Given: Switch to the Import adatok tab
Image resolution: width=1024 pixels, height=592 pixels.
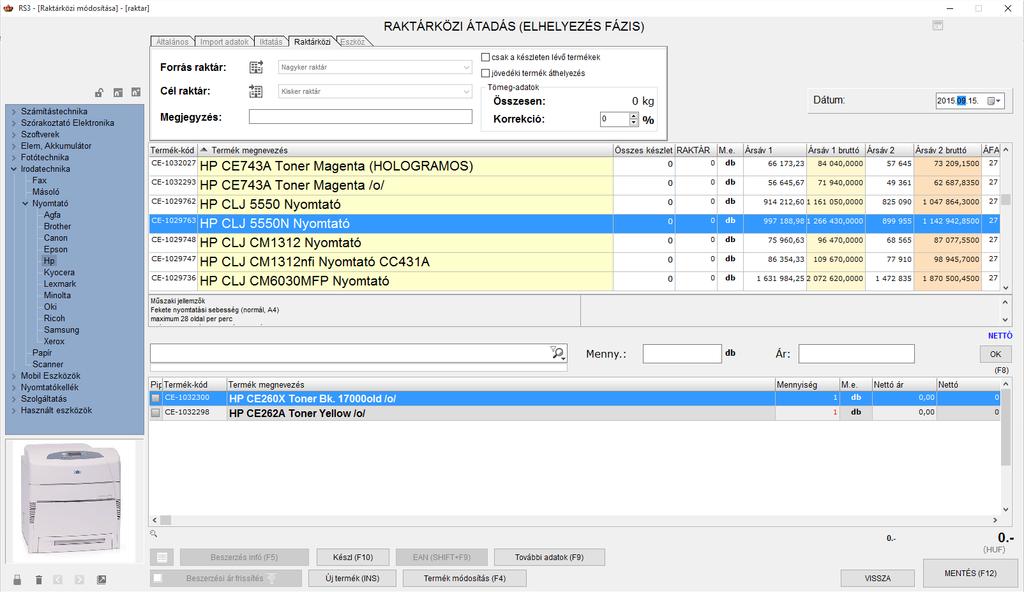Looking at the screenshot, I should [x=223, y=42].
